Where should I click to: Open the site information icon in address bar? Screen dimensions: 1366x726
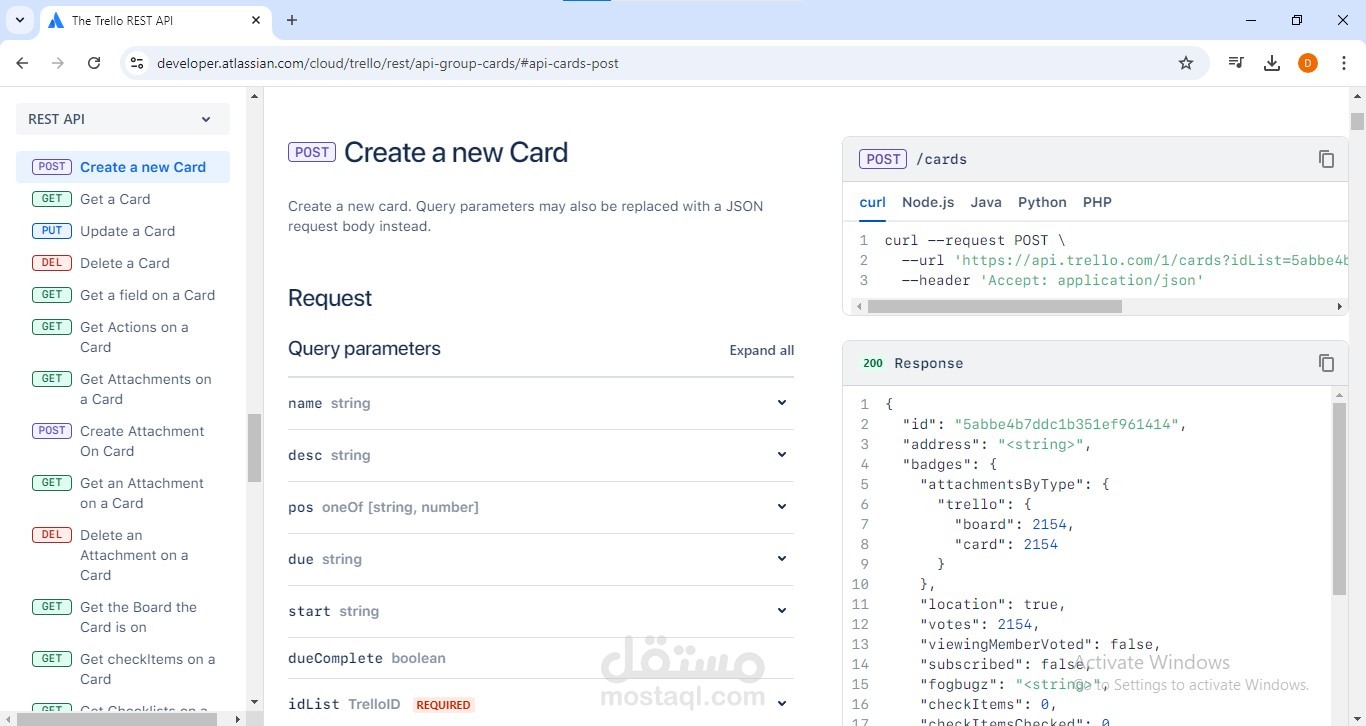click(137, 63)
